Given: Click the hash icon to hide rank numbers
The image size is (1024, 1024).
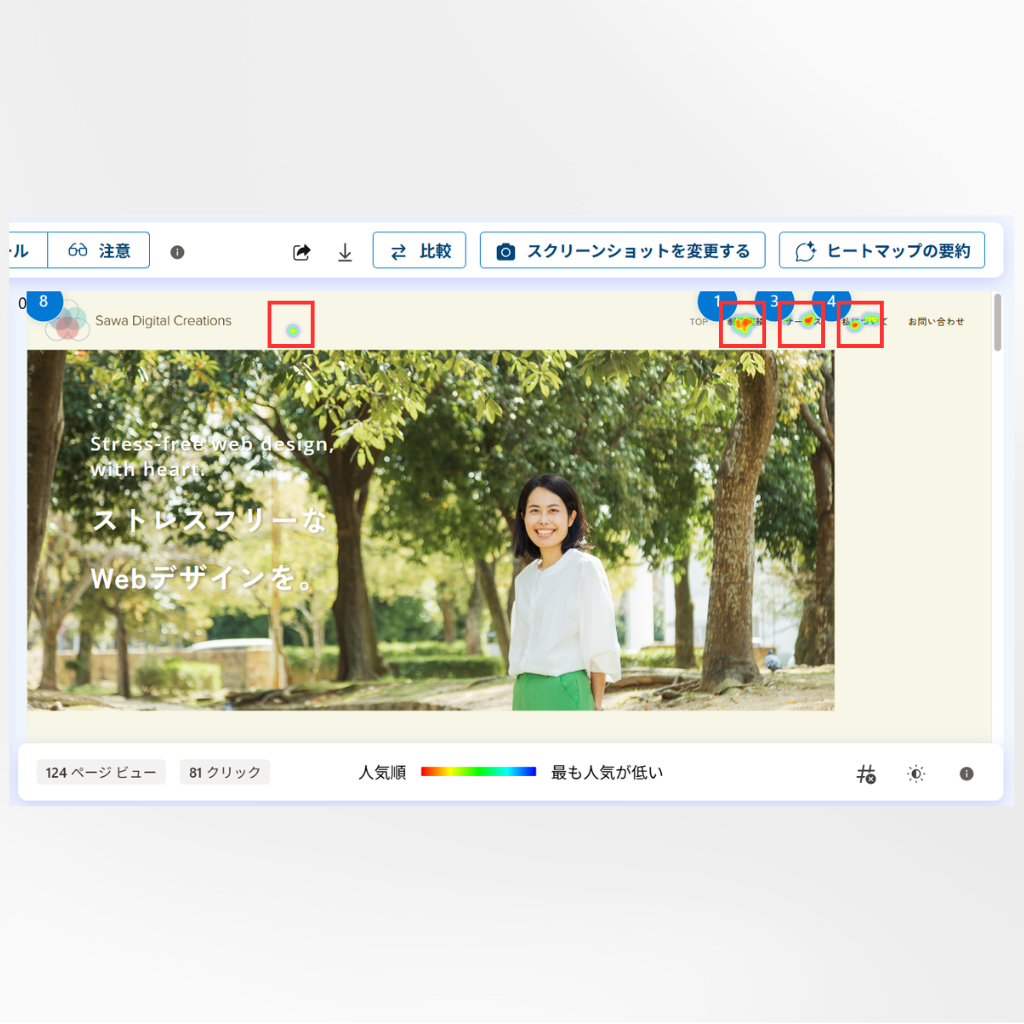Looking at the screenshot, I should pyautogui.click(x=866, y=773).
